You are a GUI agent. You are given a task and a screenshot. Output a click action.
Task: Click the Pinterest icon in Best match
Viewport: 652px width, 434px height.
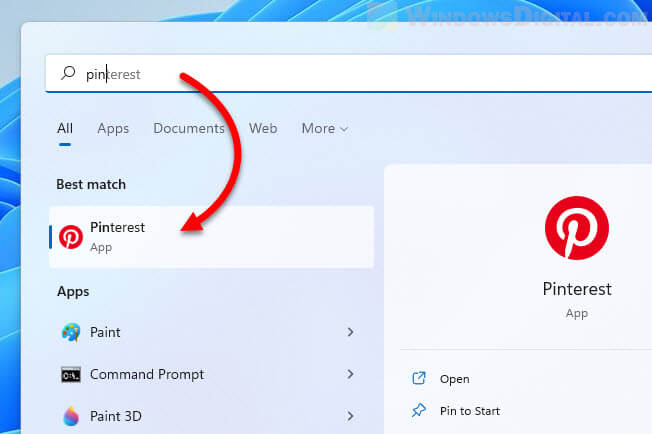[71, 237]
